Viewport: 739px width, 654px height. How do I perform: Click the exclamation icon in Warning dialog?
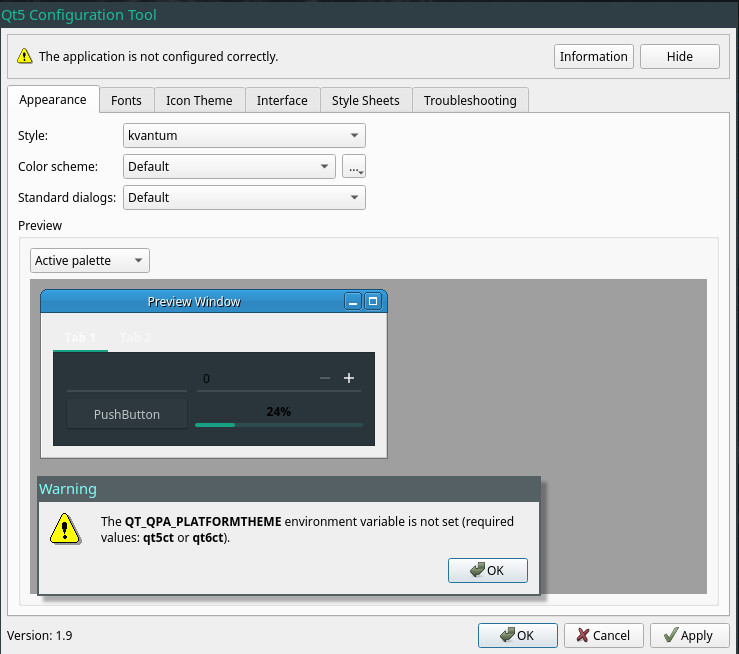tap(64, 529)
